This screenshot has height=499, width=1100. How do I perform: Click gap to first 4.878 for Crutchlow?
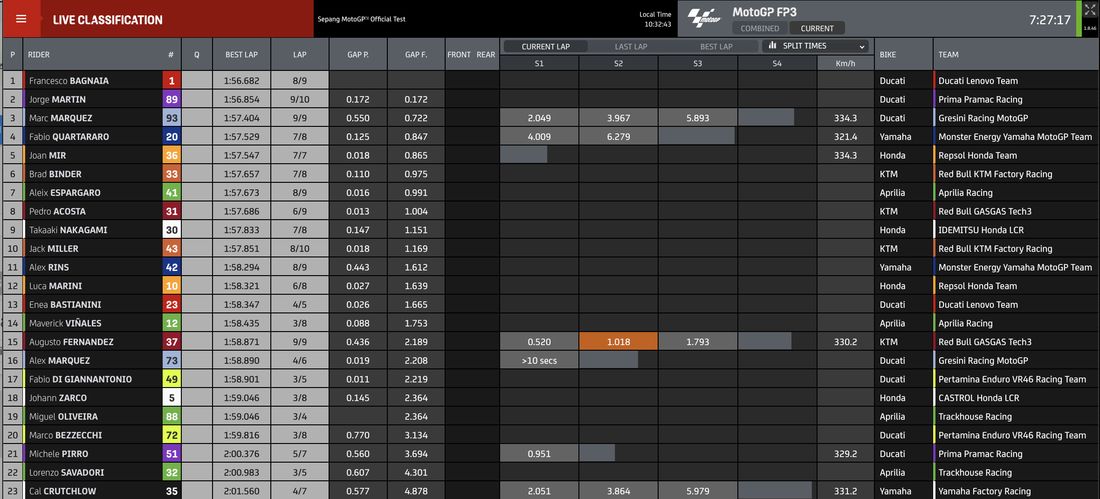point(416,491)
